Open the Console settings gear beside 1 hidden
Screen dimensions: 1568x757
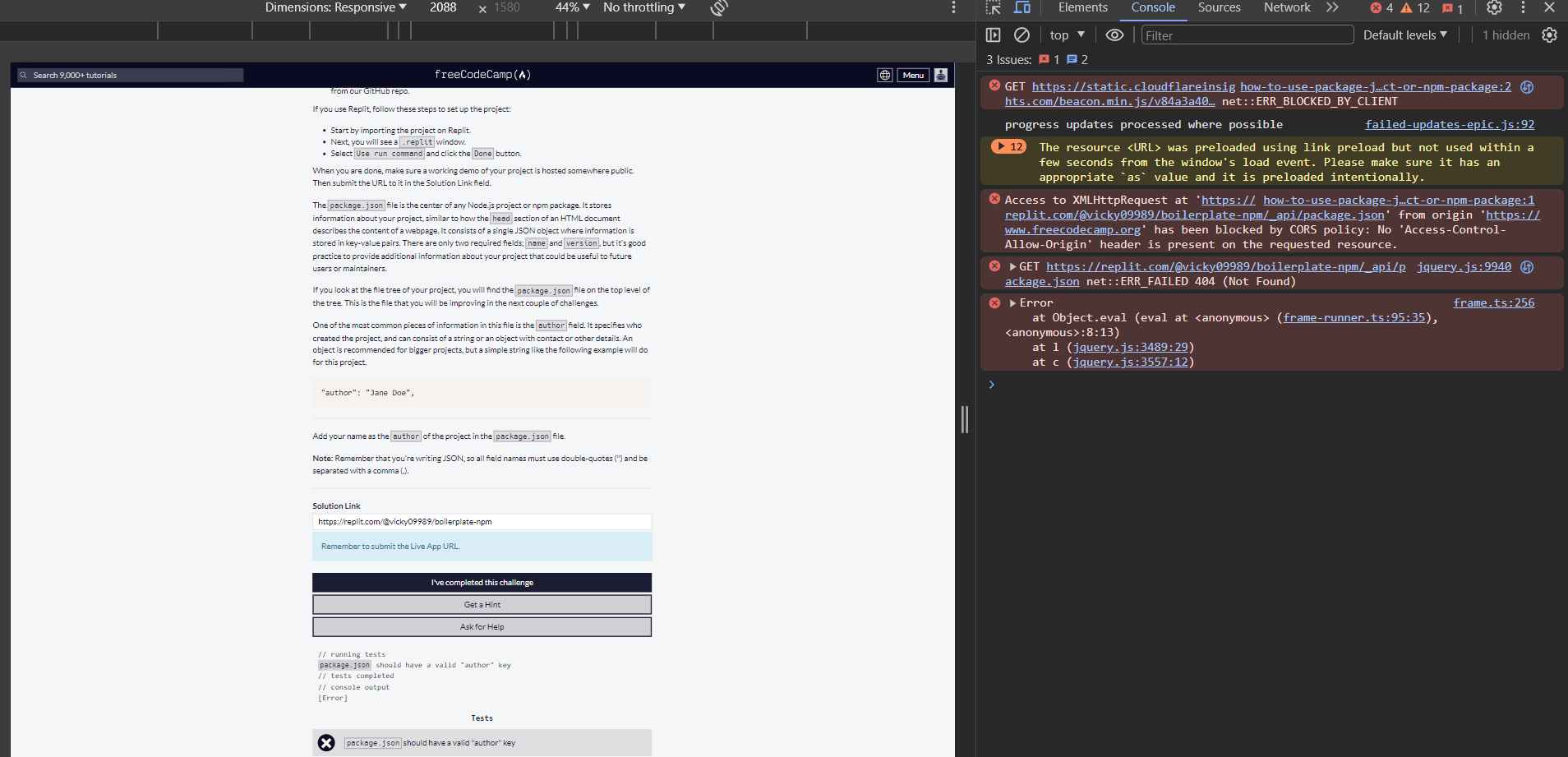[x=1550, y=35]
